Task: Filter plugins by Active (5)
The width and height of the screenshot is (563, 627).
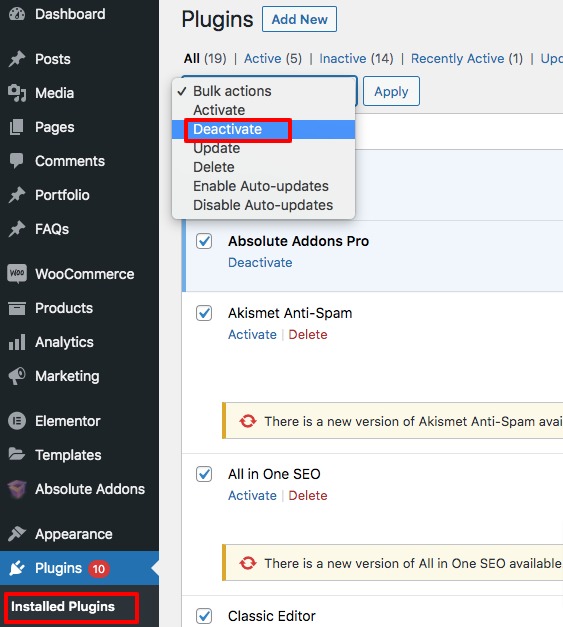Action: (273, 59)
